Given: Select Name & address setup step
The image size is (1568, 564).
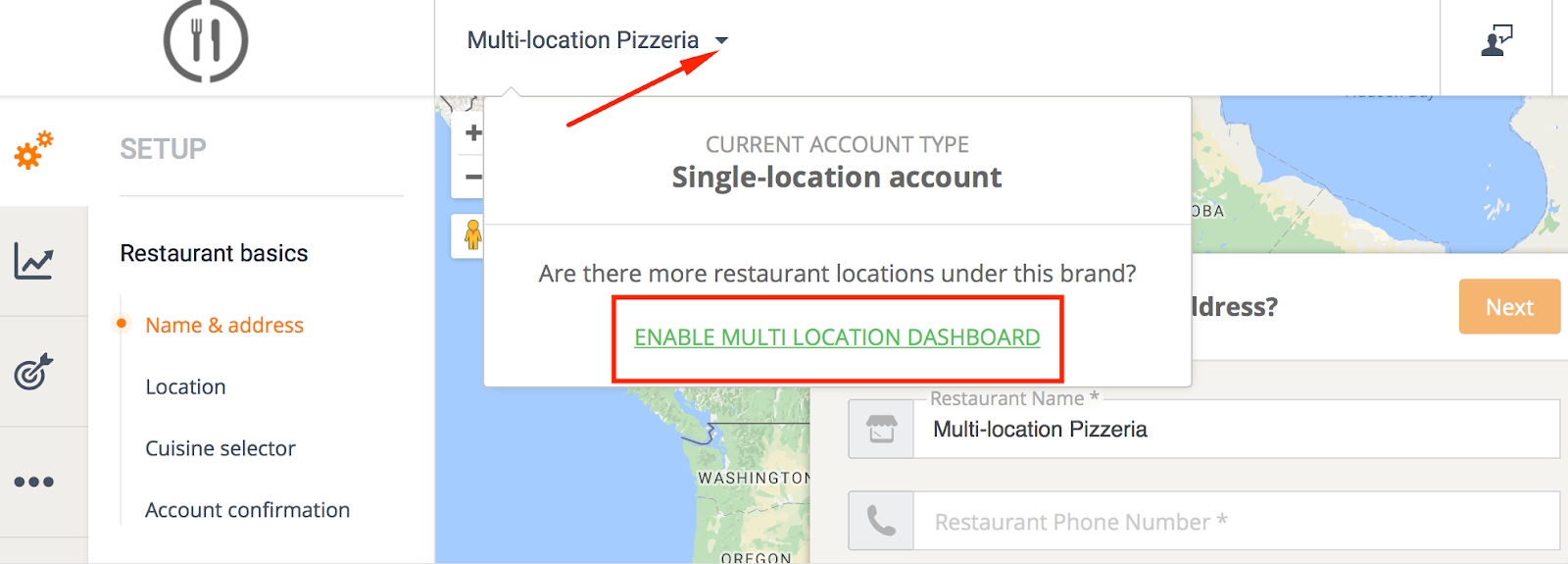Looking at the screenshot, I should 224,325.
